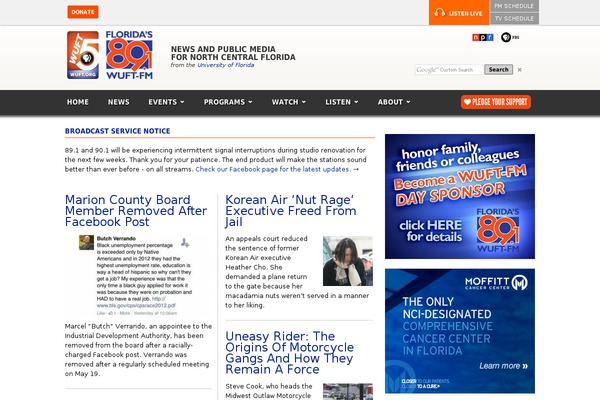The image size is (600, 400).
Task: Click the Heather Cho photo thumbnail
Action: pos(348,261)
